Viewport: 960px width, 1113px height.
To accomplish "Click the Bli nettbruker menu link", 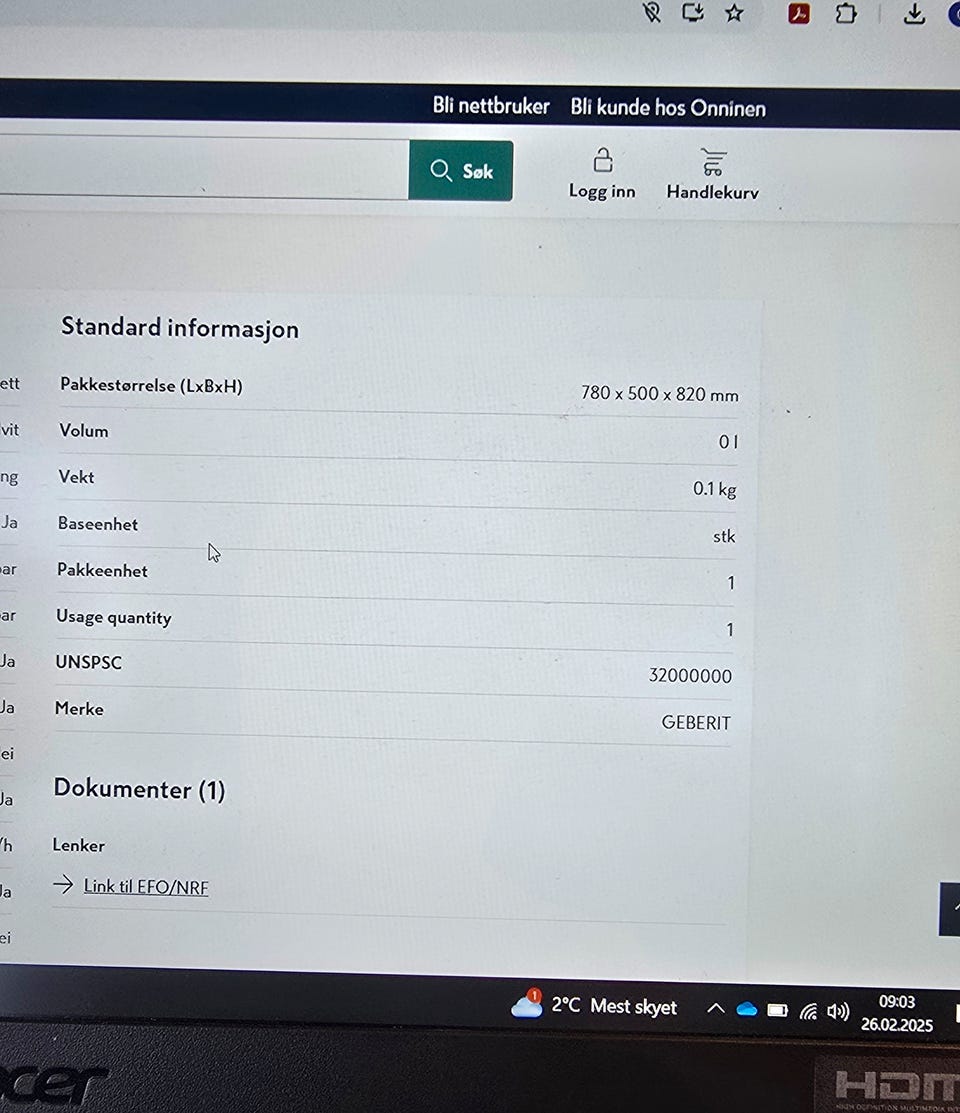I will pos(491,106).
